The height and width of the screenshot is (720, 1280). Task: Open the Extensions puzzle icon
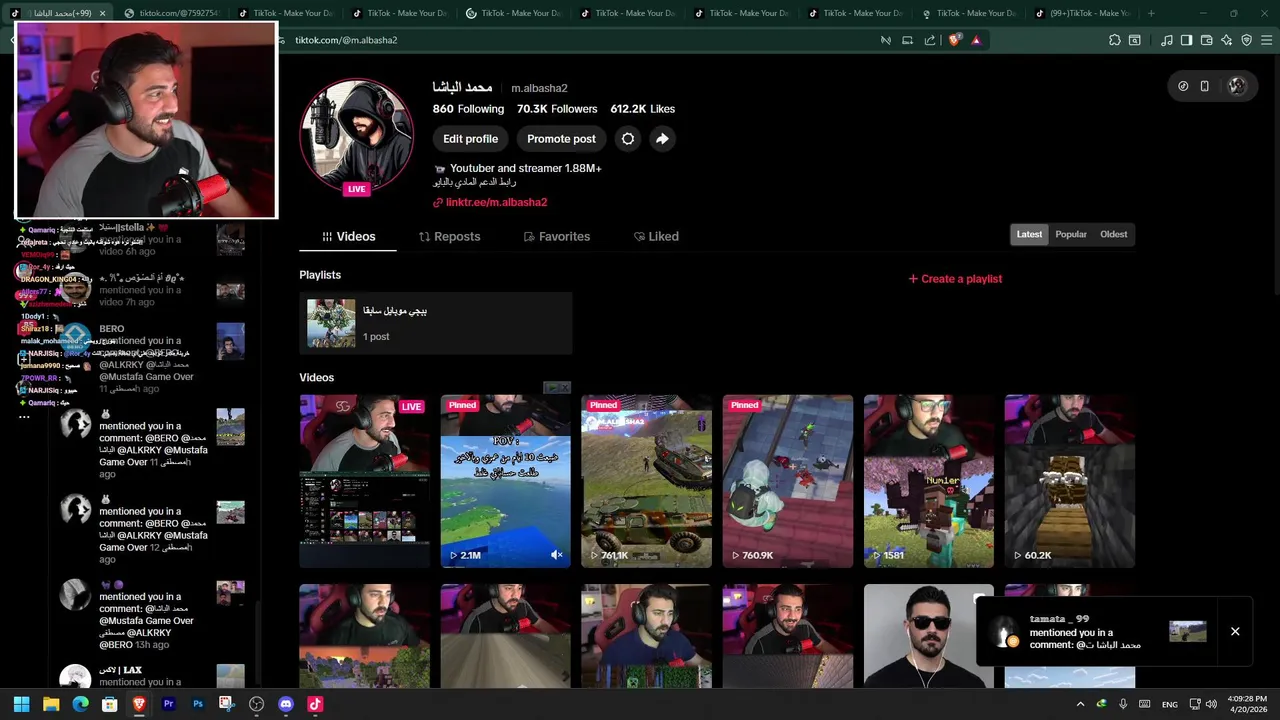point(1115,40)
